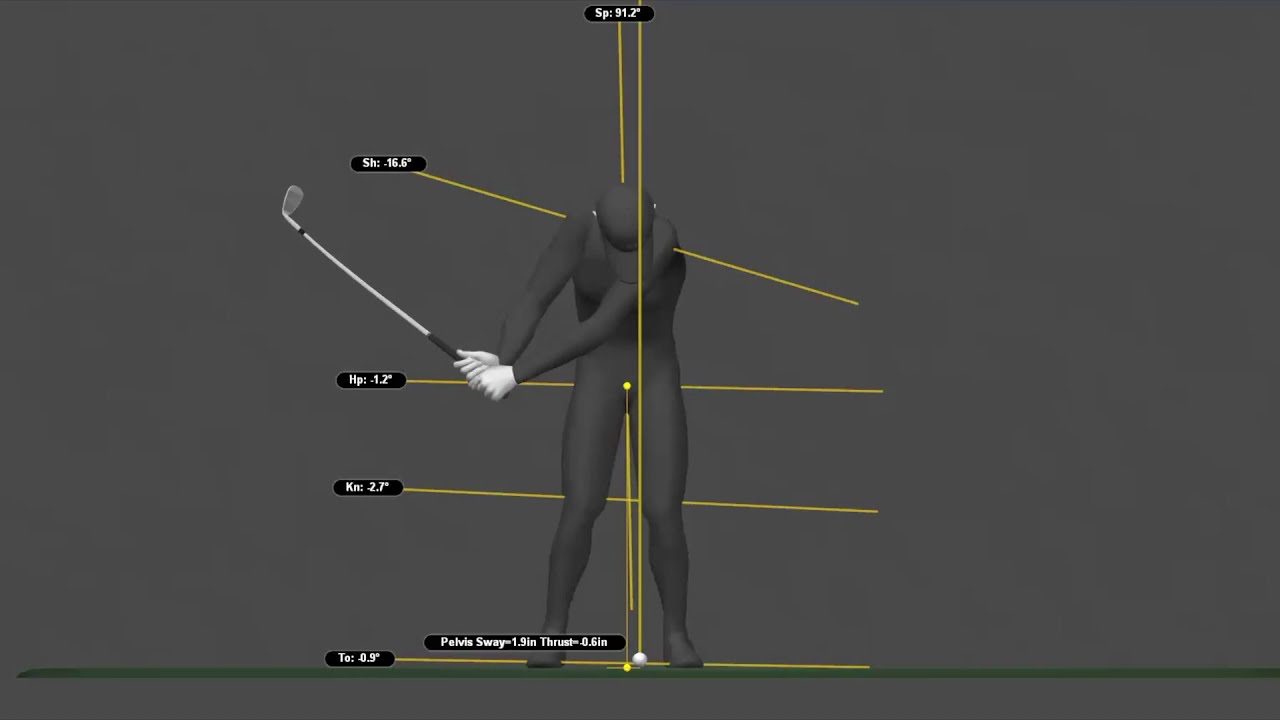Select the golfer's white gloved hands
The image size is (1280, 720).
coord(487,373)
